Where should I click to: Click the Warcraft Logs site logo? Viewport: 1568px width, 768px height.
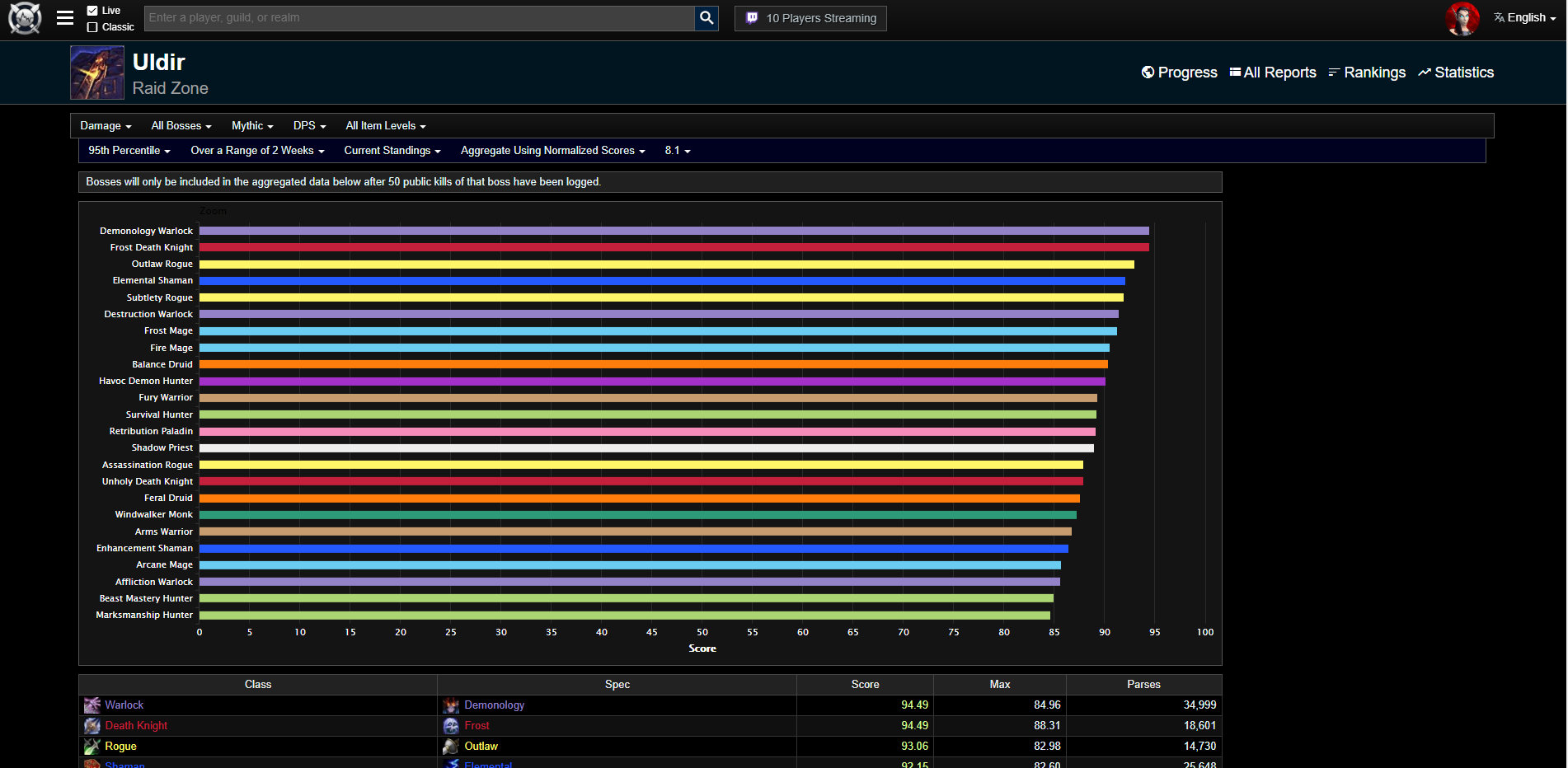[25, 18]
